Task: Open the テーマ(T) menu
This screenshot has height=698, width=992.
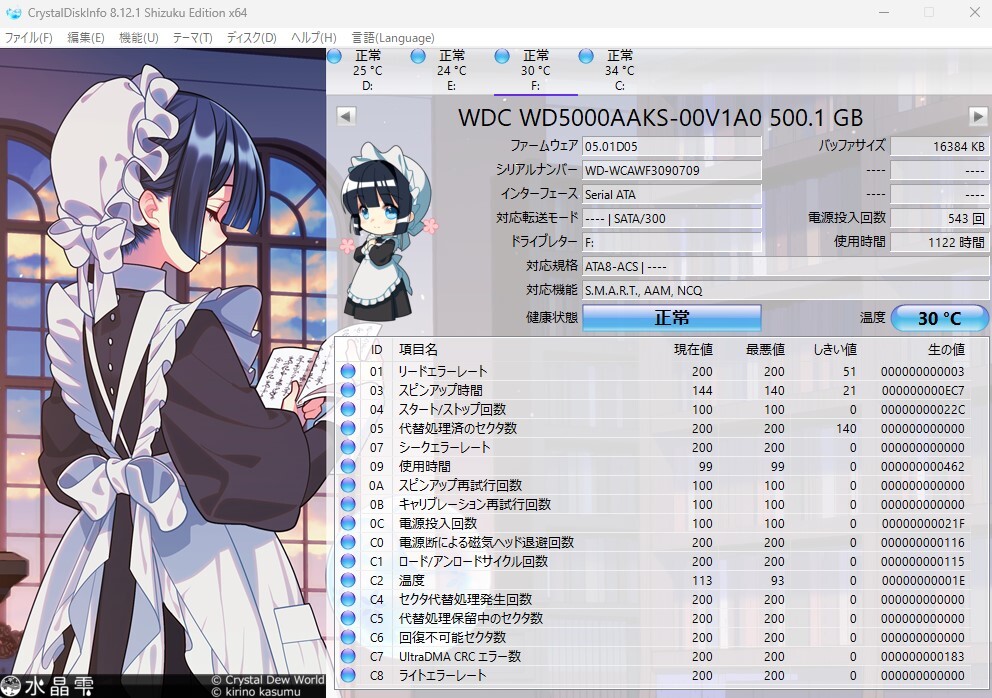Action: point(192,38)
